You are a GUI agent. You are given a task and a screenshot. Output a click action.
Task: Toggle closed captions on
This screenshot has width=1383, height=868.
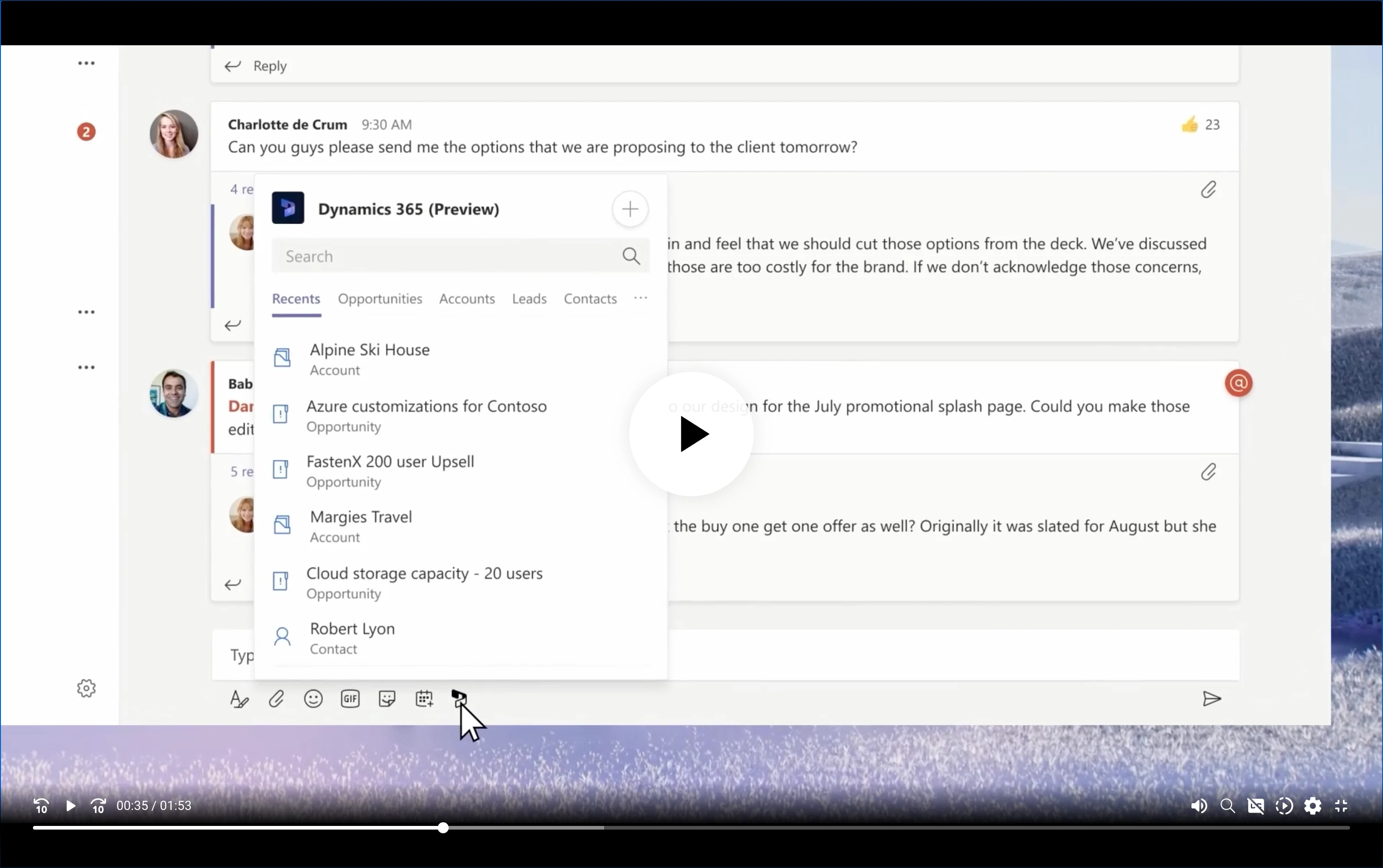(x=1255, y=806)
